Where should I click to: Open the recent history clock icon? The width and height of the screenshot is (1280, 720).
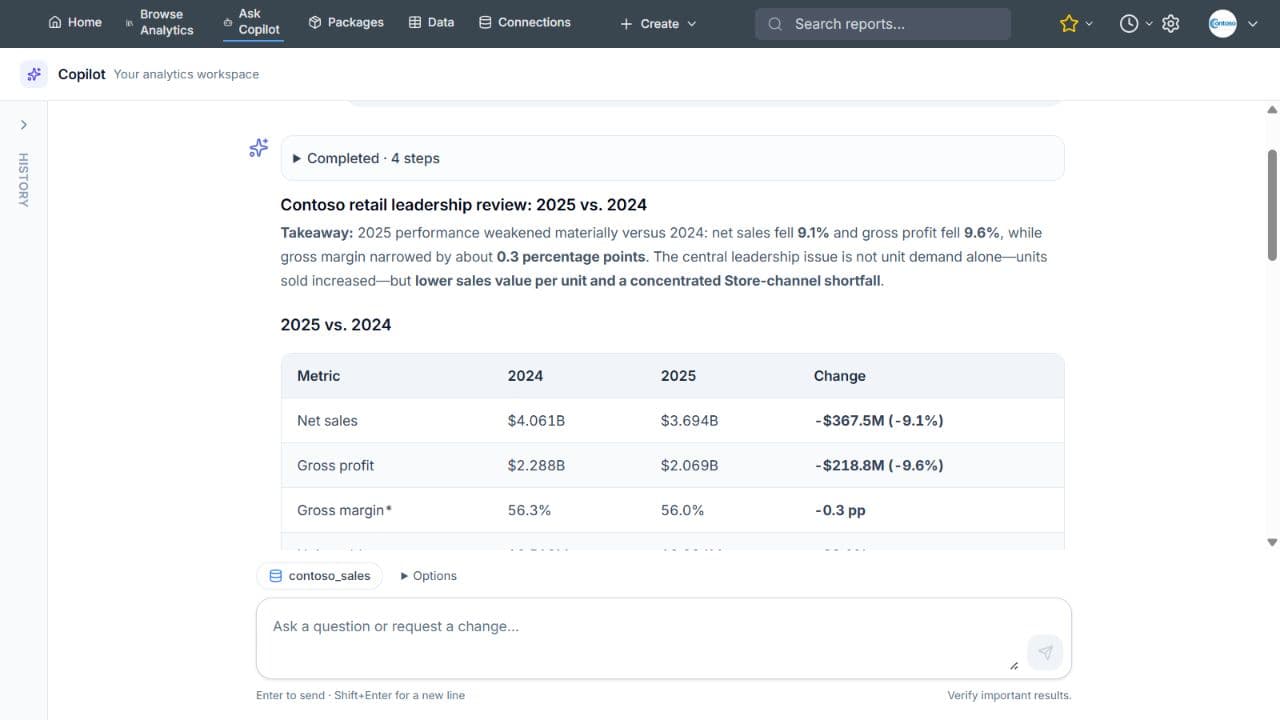click(1129, 23)
